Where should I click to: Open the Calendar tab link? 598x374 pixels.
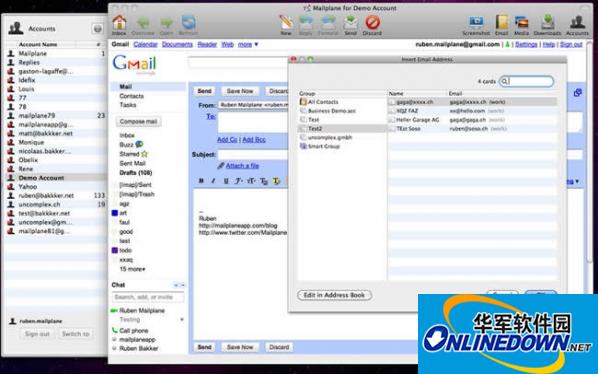pos(145,45)
